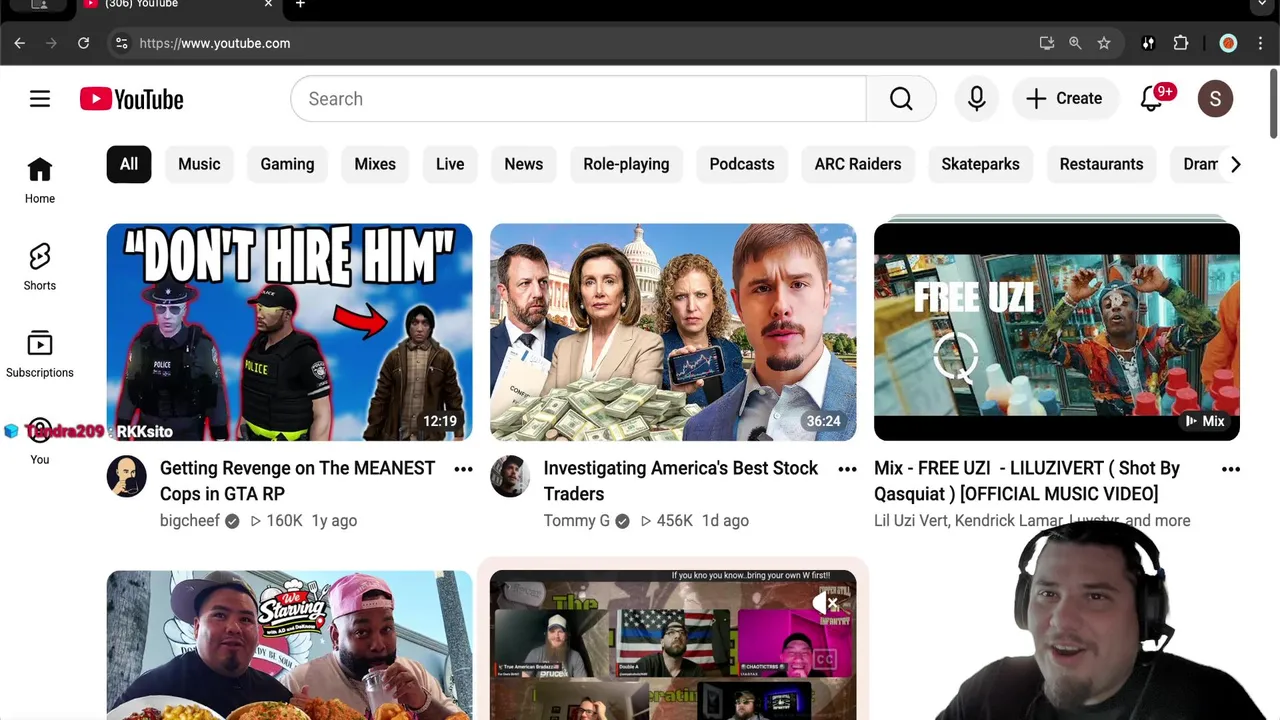This screenshot has height=720, width=1280.
Task: Open more options for Investigating Stock Traders video
Action: click(x=847, y=469)
